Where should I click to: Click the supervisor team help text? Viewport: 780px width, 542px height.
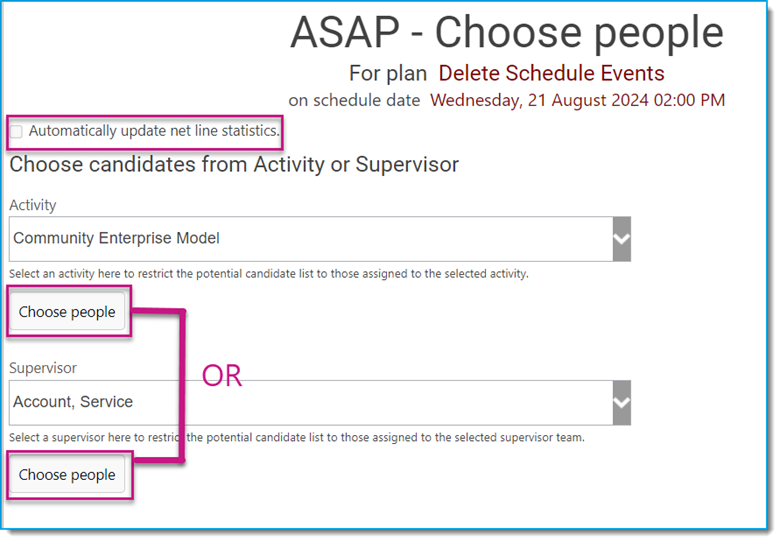point(296,438)
